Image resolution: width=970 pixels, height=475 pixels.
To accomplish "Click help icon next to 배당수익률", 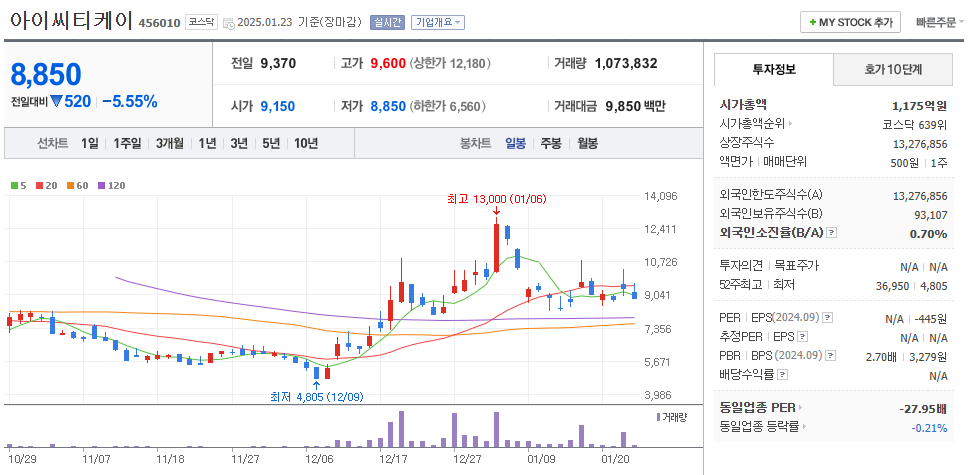I will [x=783, y=375].
